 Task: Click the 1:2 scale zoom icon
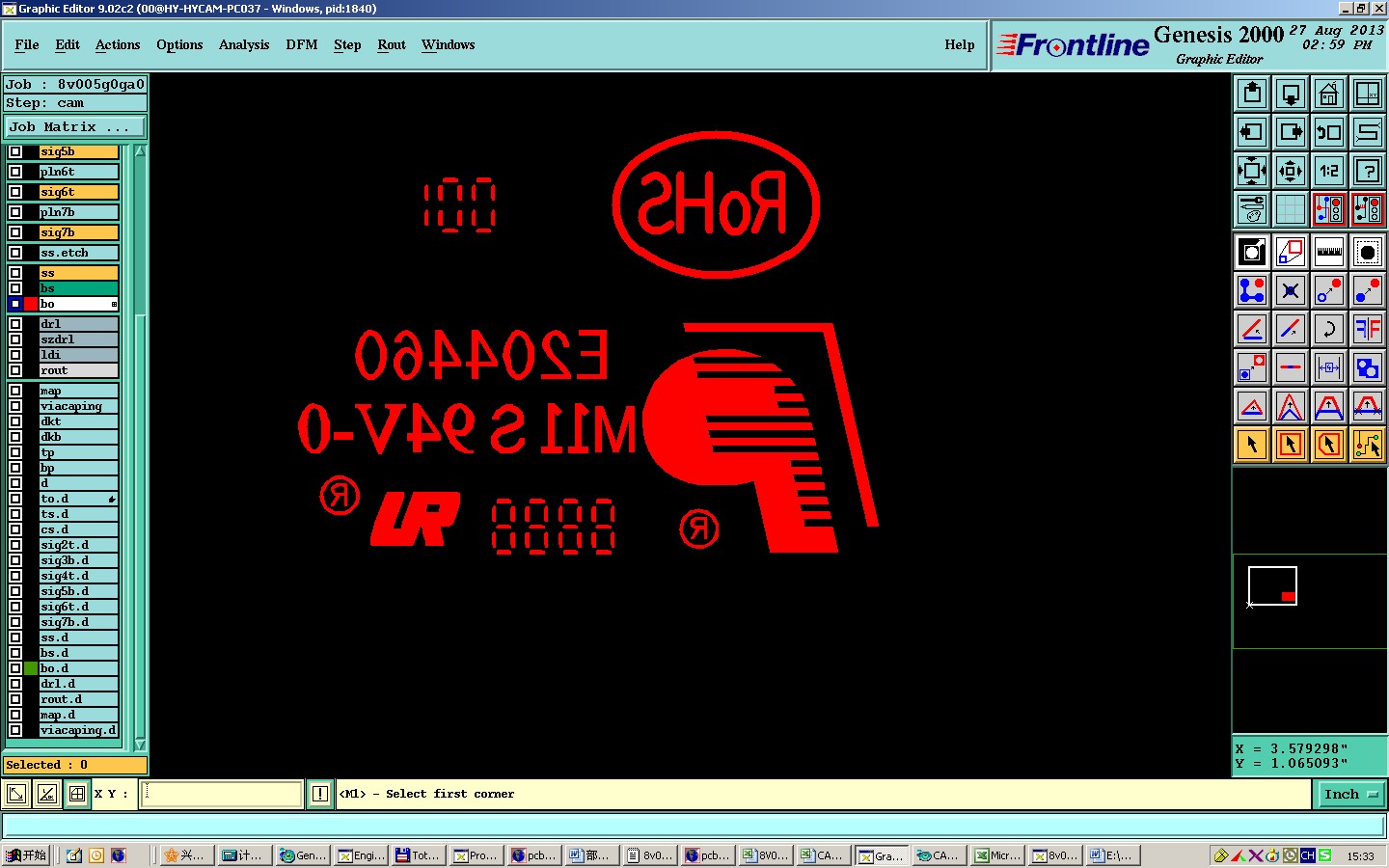[1329, 171]
